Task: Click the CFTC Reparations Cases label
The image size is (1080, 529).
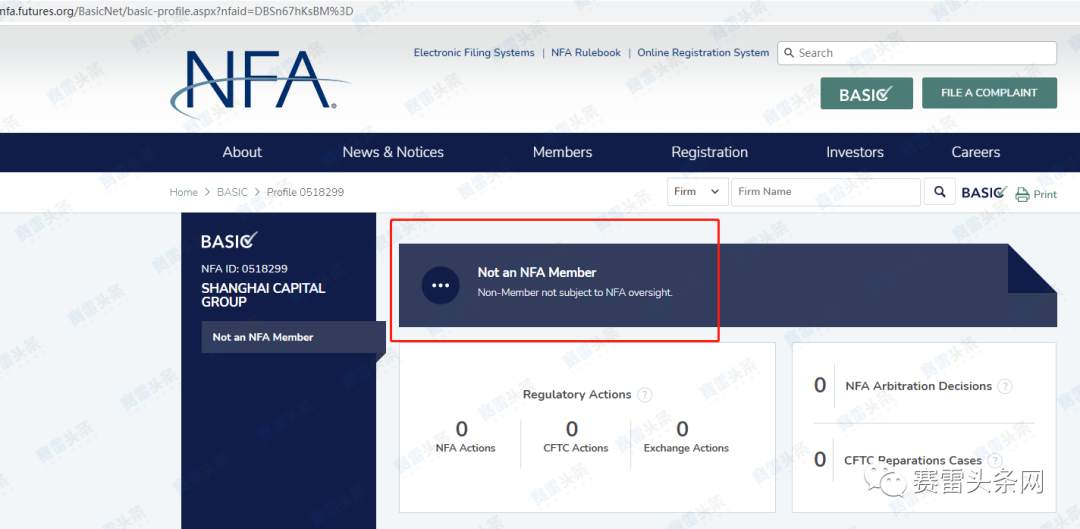Action: 913,460
